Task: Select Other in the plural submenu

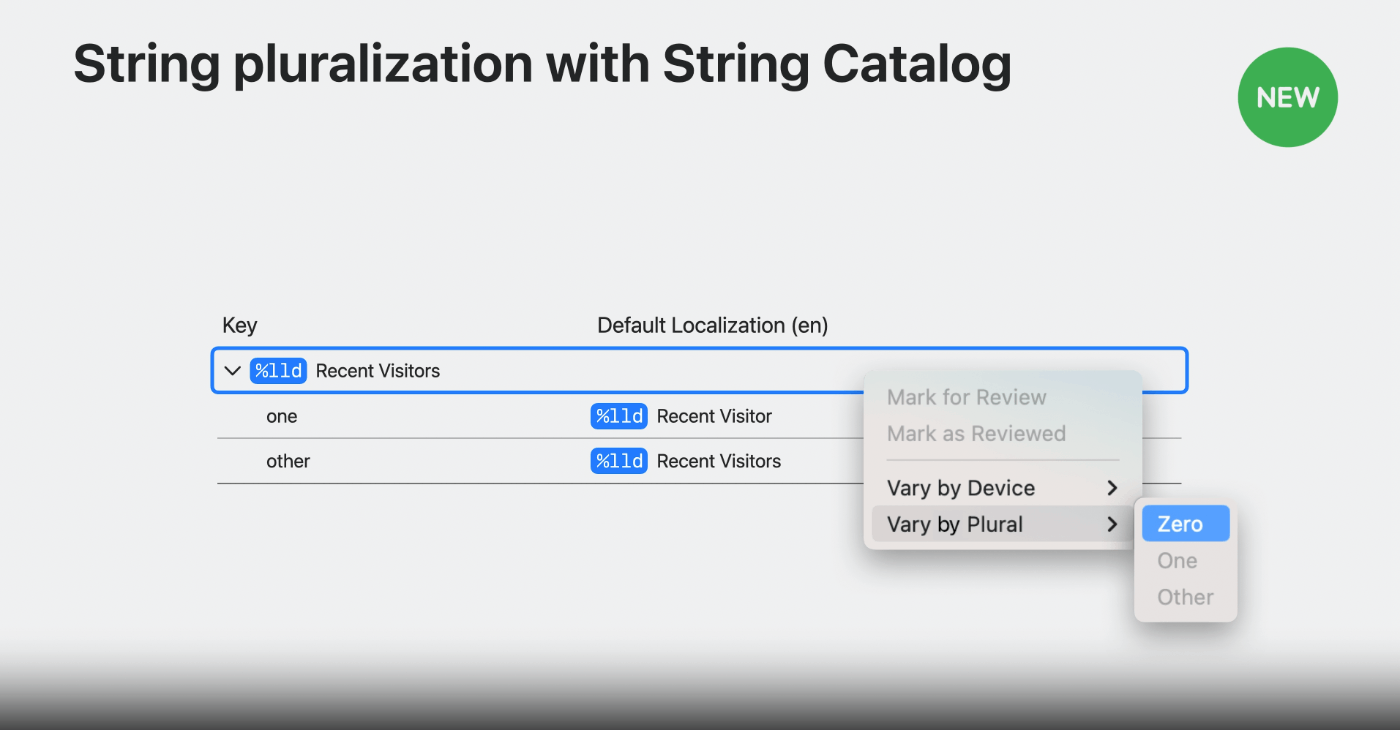Action: (x=1186, y=597)
